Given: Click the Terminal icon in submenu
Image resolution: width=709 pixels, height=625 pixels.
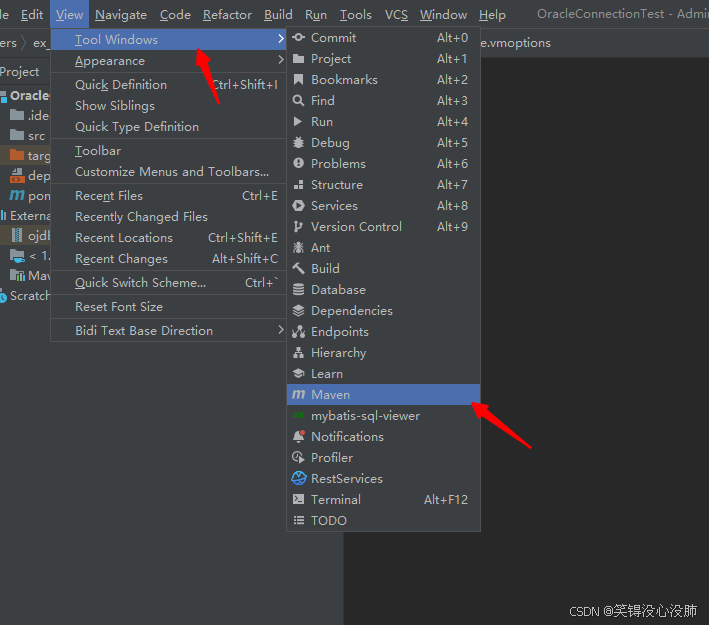Looking at the screenshot, I should tap(298, 499).
